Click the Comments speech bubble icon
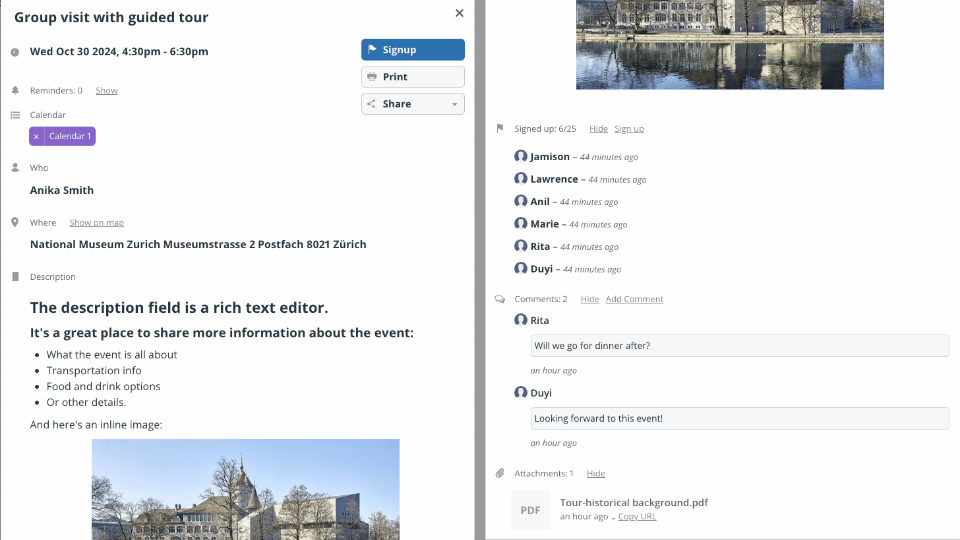 pyautogui.click(x=500, y=299)
